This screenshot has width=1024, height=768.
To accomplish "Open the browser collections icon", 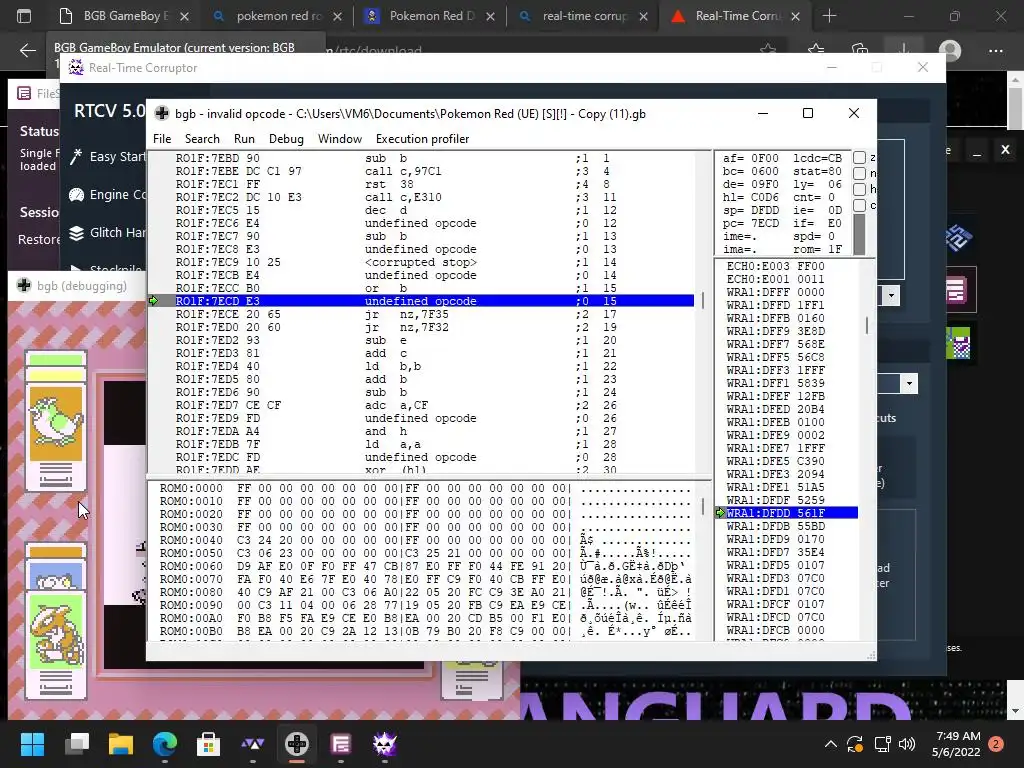I will (860, 50).
